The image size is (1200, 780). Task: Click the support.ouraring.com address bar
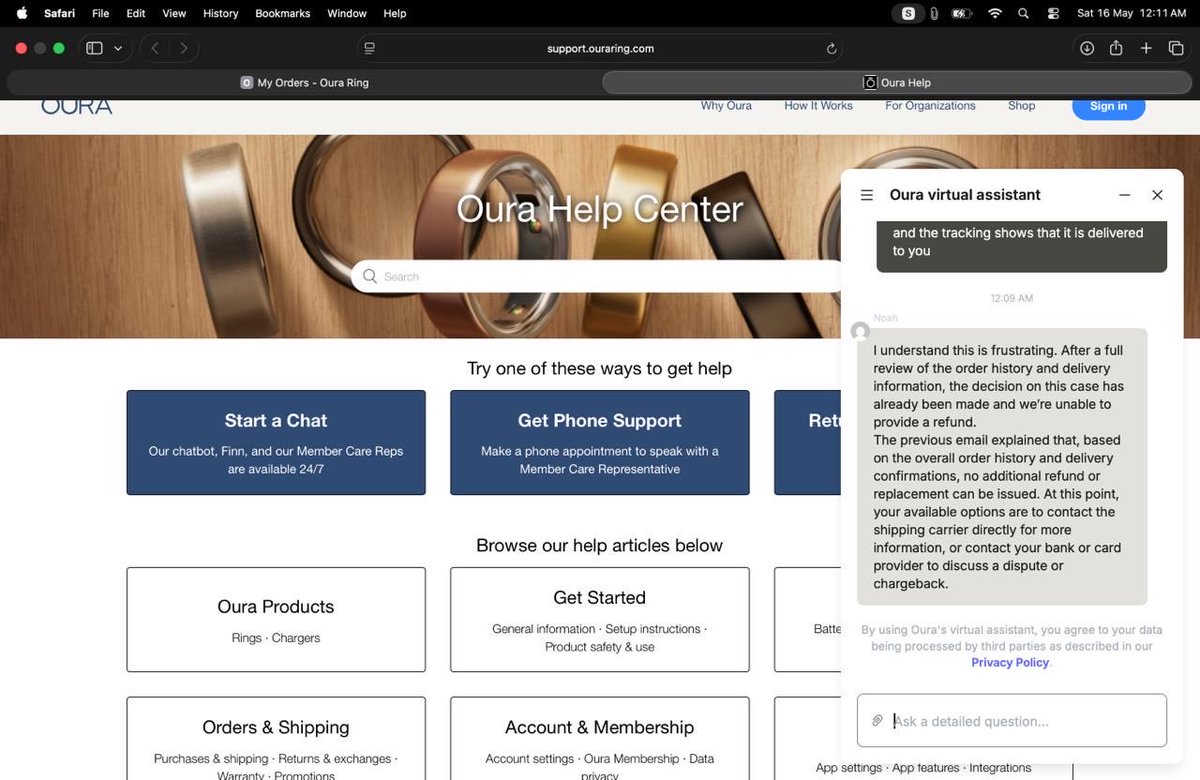[x=600, y=48]
